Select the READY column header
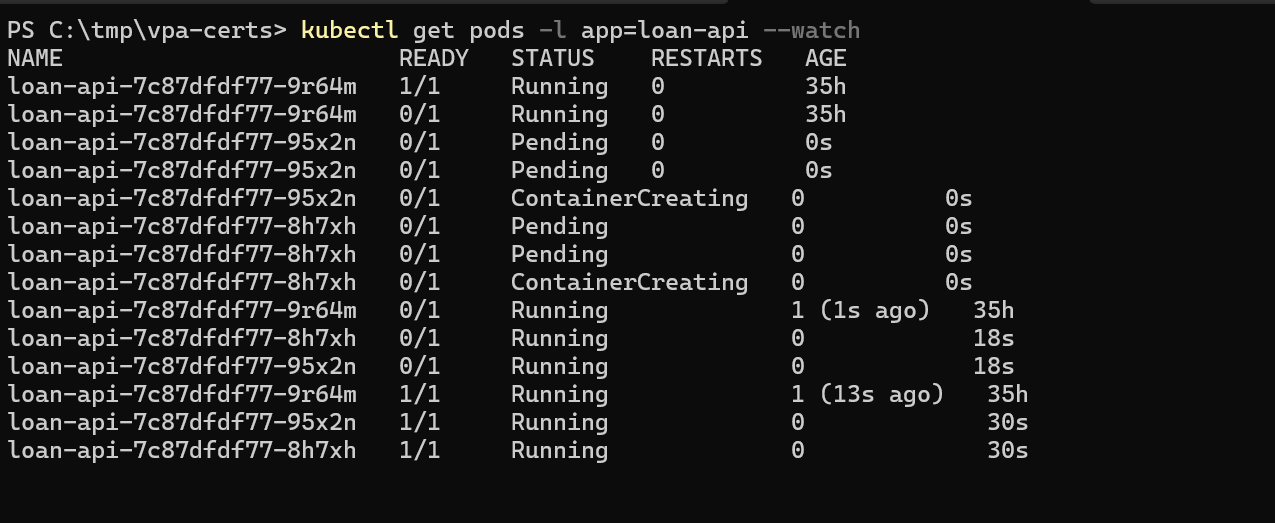 [433, 59]
